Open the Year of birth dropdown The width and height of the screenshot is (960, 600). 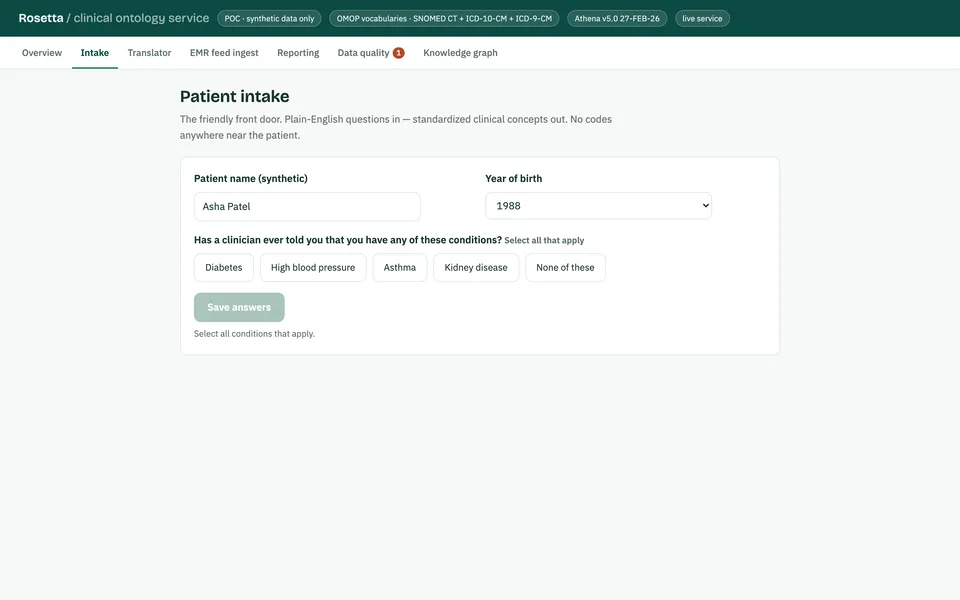click(x=598, y=206)
